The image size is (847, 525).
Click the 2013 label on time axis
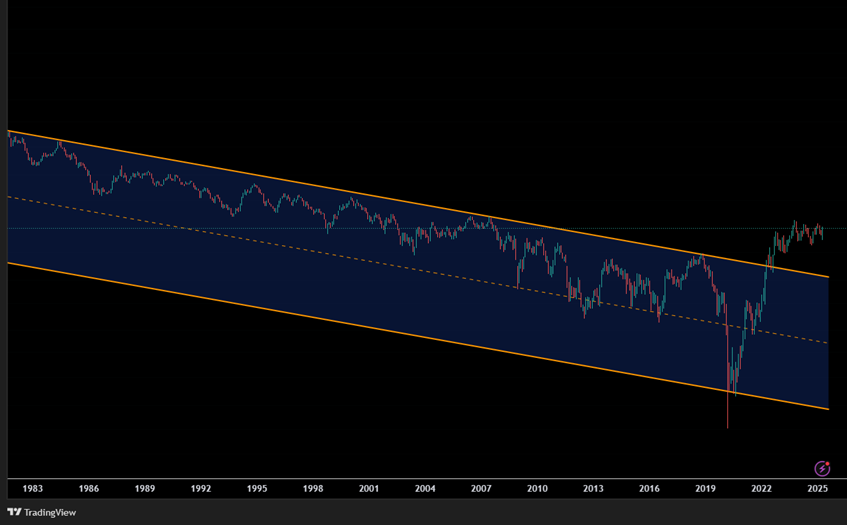[593, 488]
